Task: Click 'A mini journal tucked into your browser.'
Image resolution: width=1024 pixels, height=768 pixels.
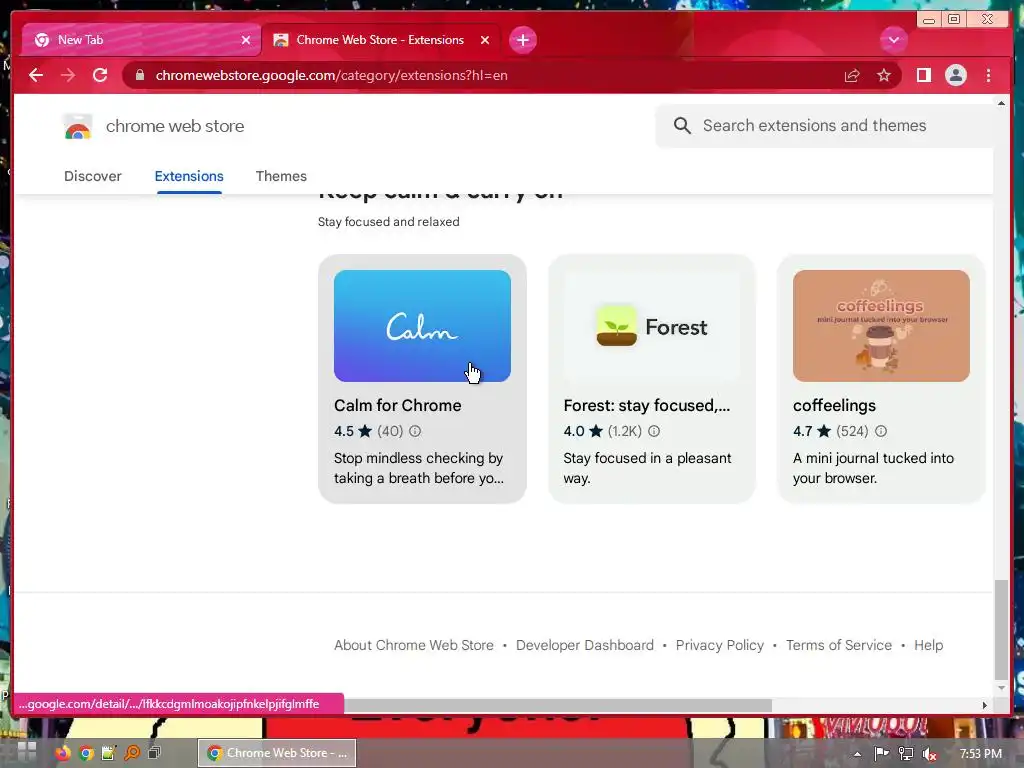Action: click(873, 468)
